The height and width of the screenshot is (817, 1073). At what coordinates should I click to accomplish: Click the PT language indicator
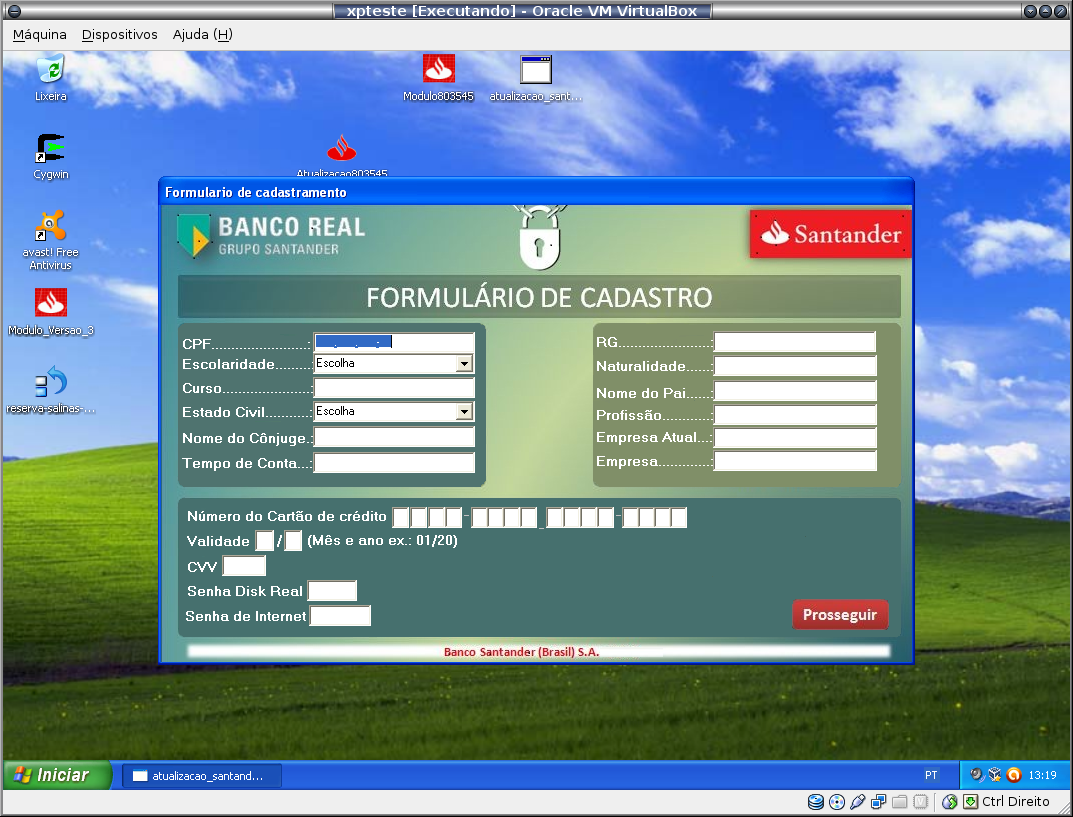931,775
